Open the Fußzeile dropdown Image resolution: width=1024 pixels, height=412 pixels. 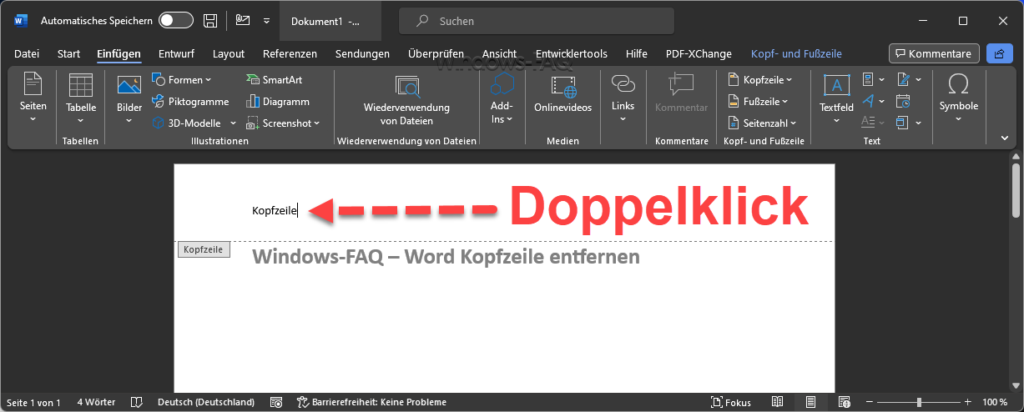[758, 101]
